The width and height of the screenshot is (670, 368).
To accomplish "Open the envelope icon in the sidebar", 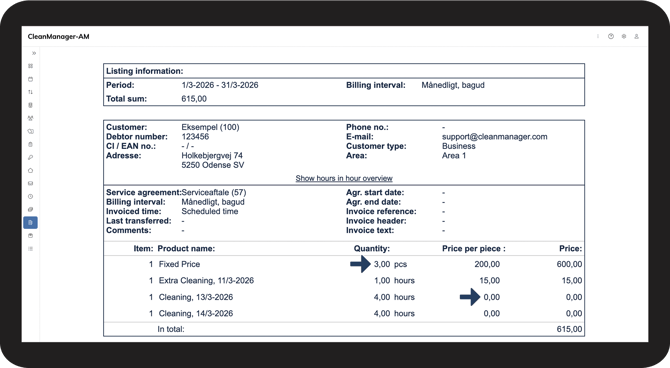I will (30, 183).
